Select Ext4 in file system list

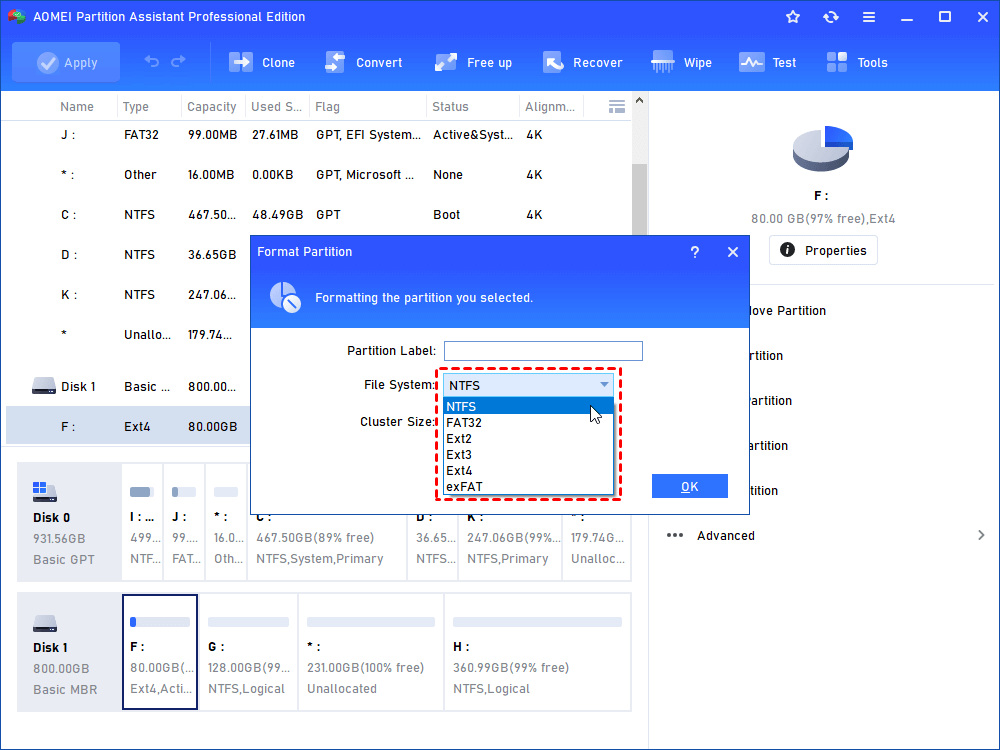[528, 471]
